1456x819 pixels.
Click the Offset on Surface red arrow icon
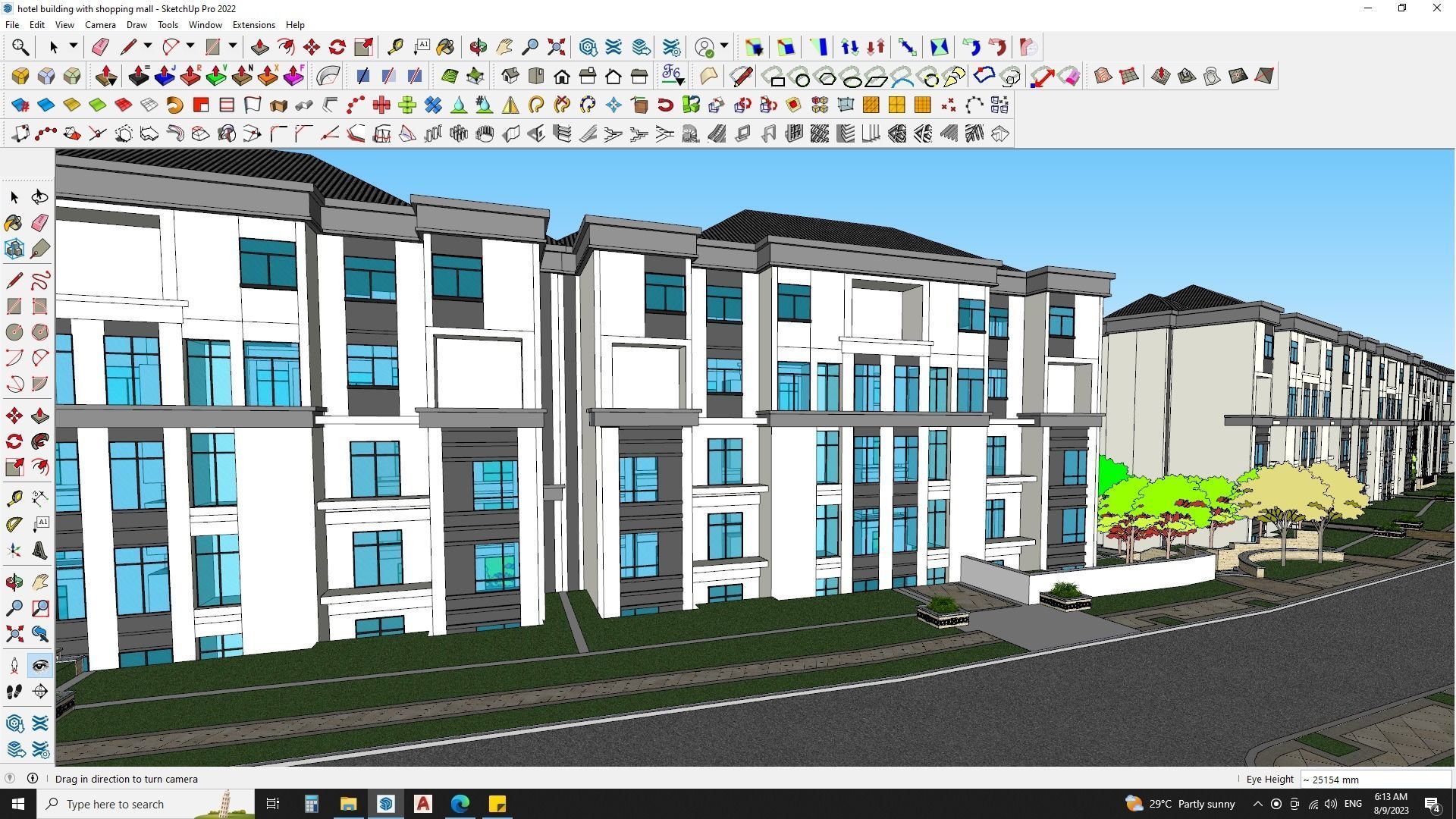[x=1041, y=76]
